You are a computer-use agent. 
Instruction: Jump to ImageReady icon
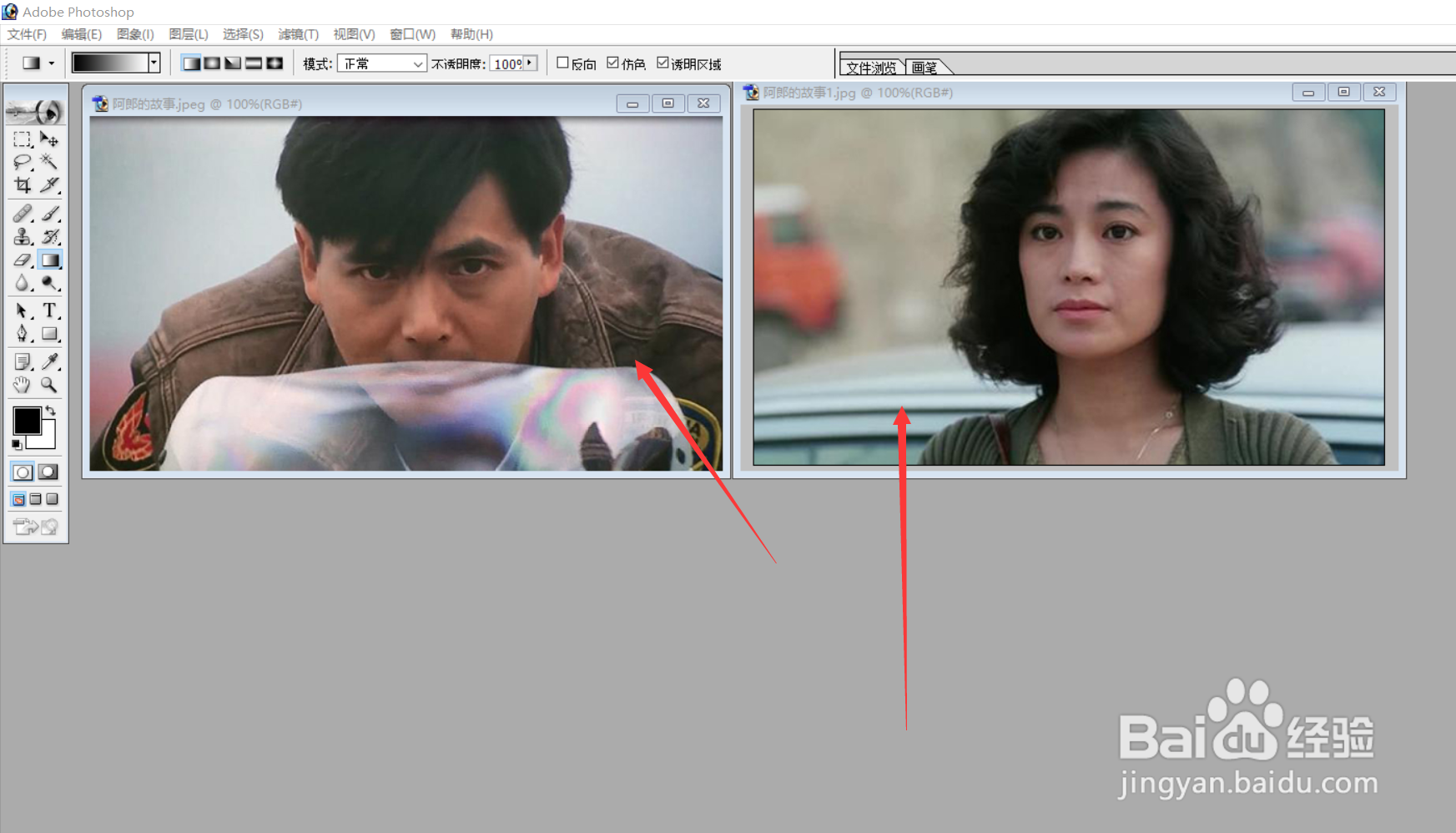tap(35, 527)
